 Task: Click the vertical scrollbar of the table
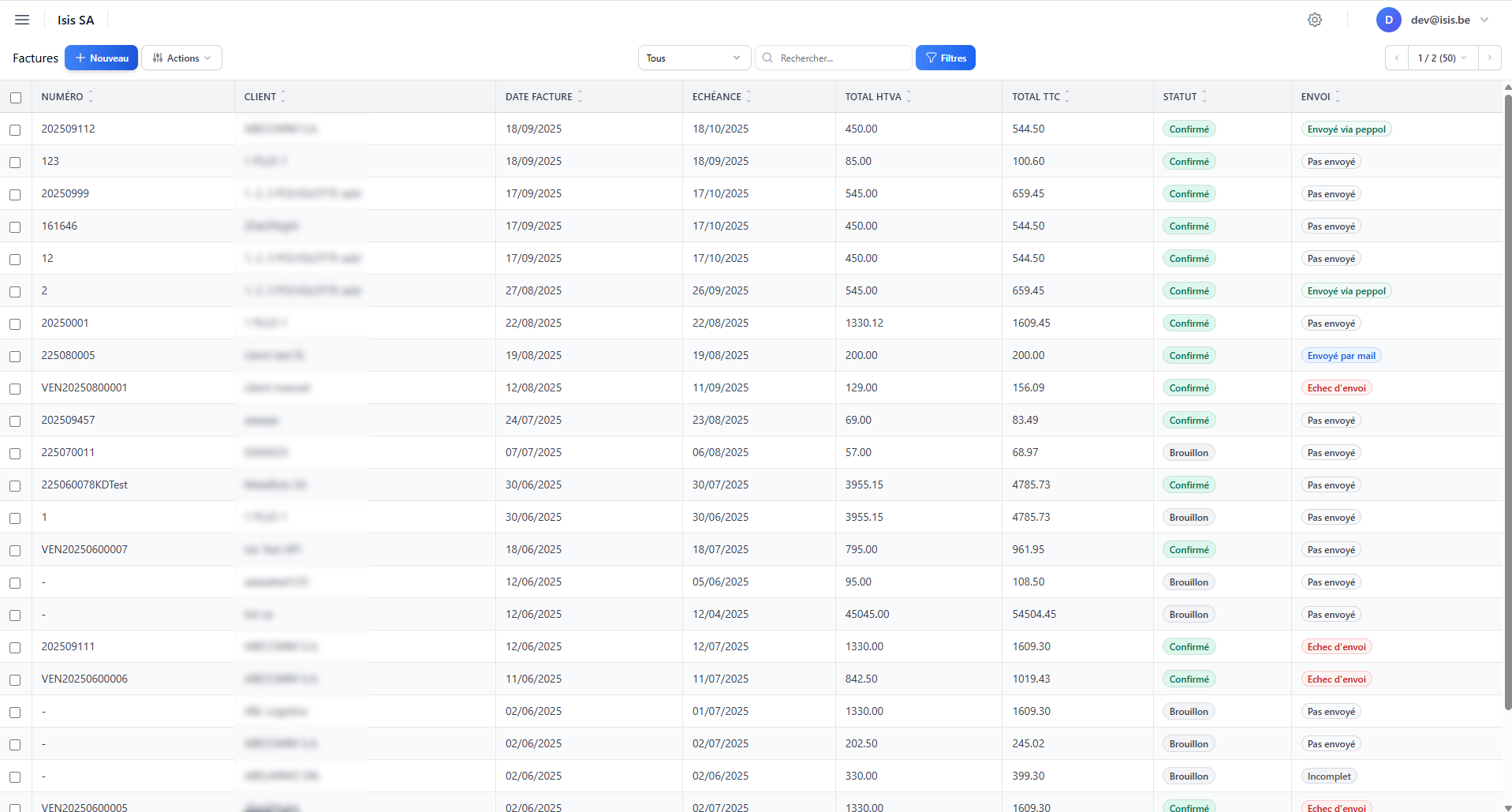1507,395
